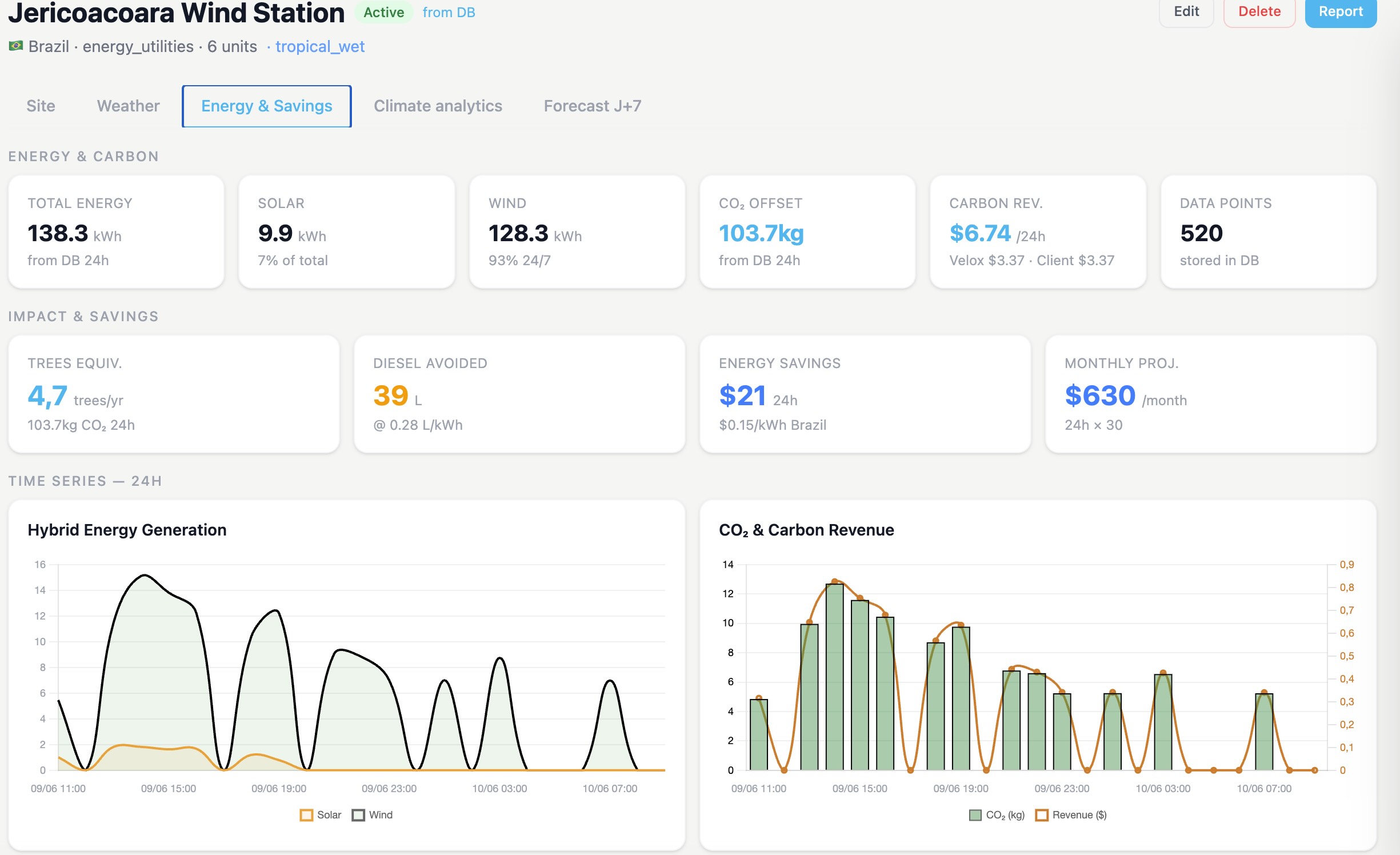
Task: Click the Diesel Avoided 39 L value
Action: click(391, 395)
